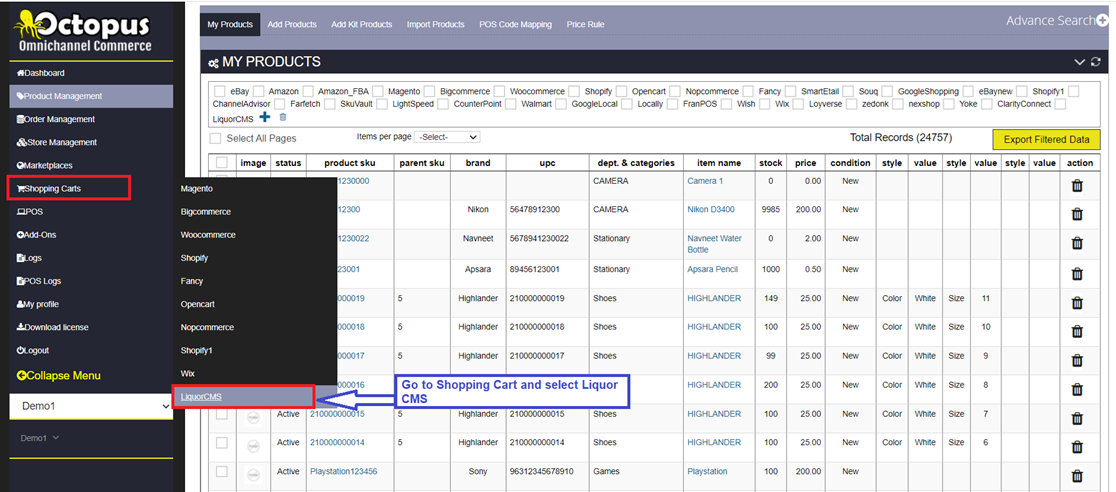Delete the Camera 1 product row

coord(1077,186)
